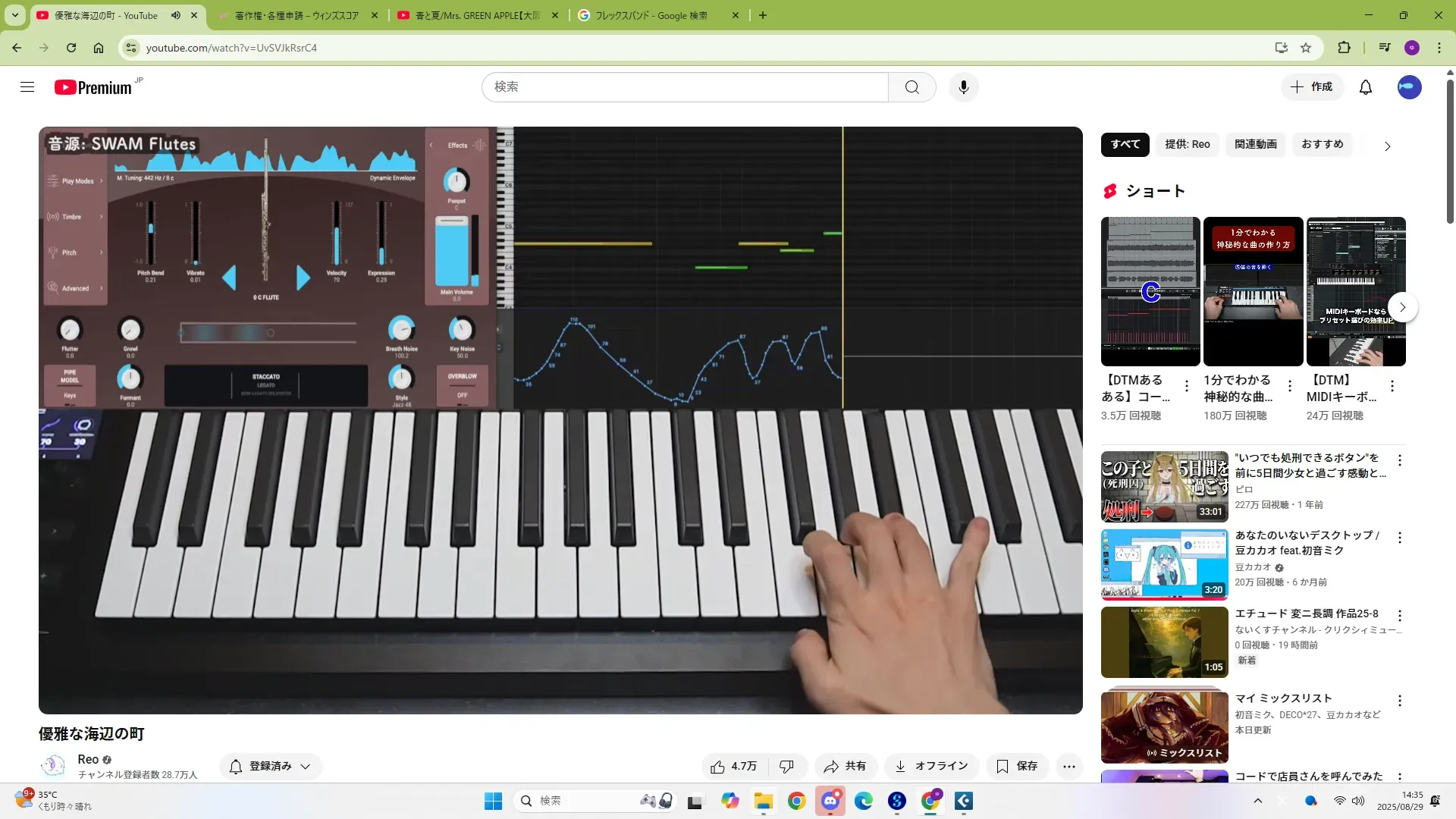
Task: Switch to the Google 検索 browser tab
Action: [651, 15]
